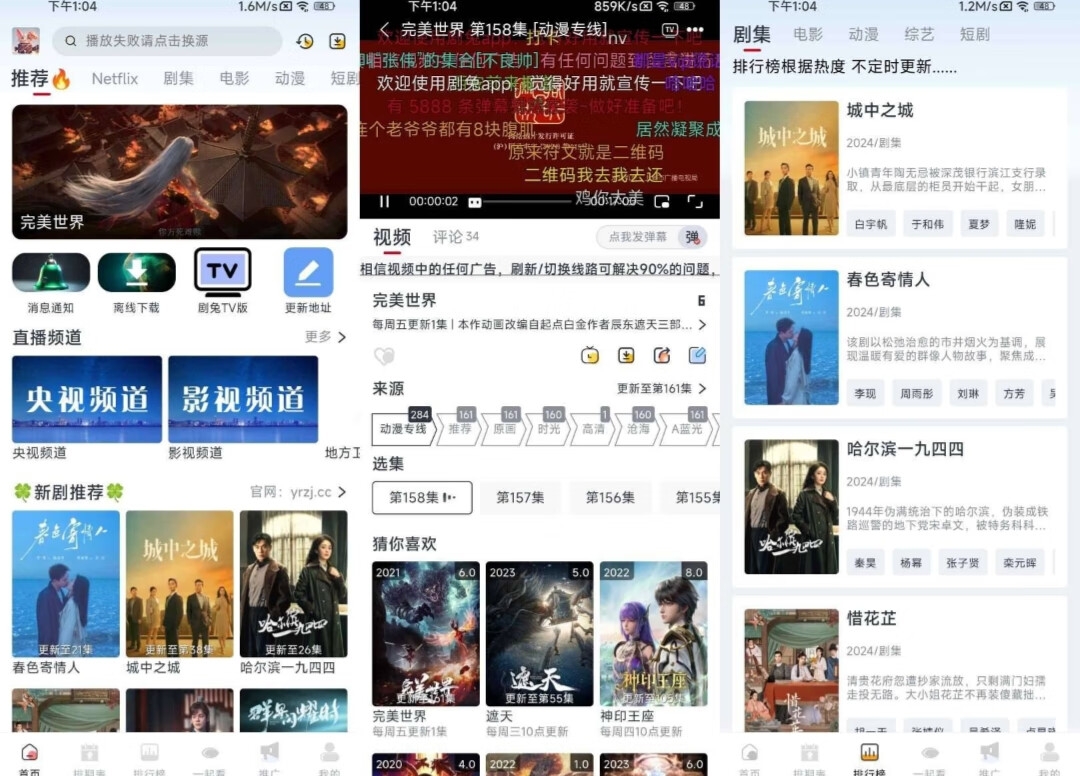The width and height of the screenshot is (1080, 776).
Task: Pause the playing video
Action: pyautogui.click(x=384, y=201)
